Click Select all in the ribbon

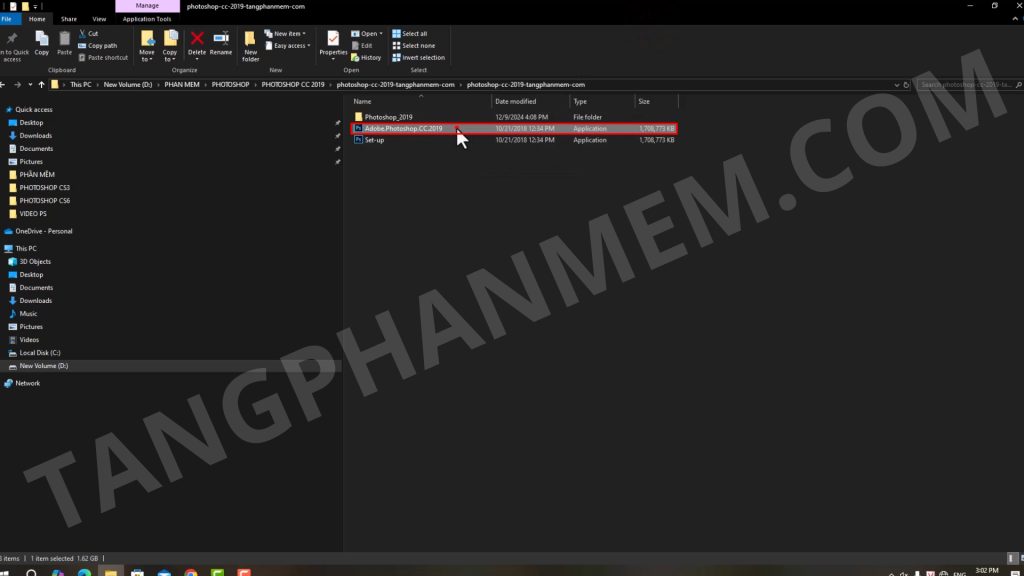point(414,33)
